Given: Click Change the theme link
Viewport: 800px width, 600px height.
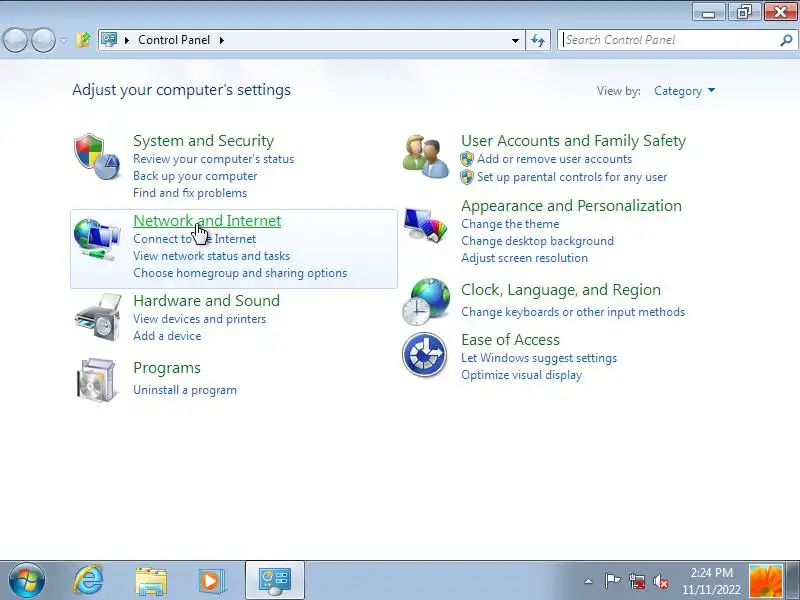Looking at the screenshot, I should click(x=510, y=224).
